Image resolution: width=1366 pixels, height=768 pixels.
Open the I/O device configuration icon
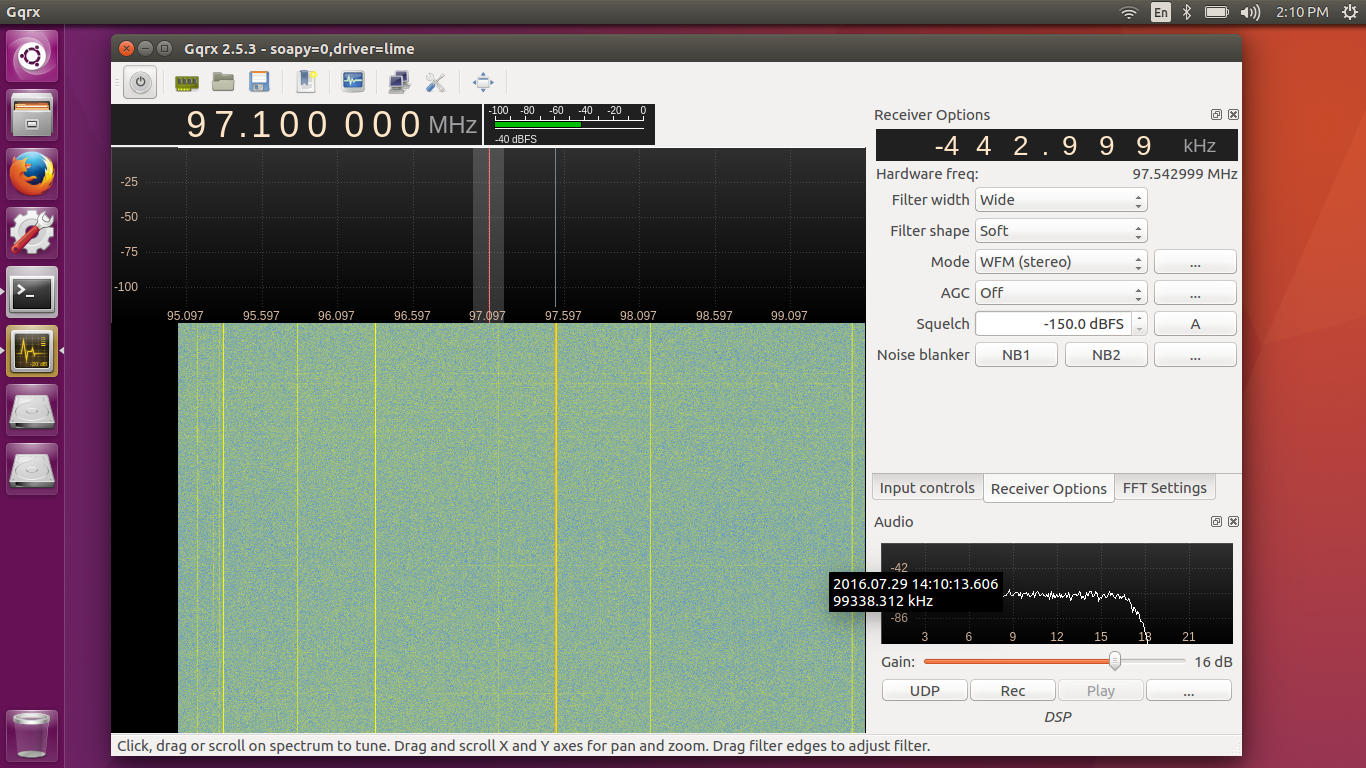187,82
